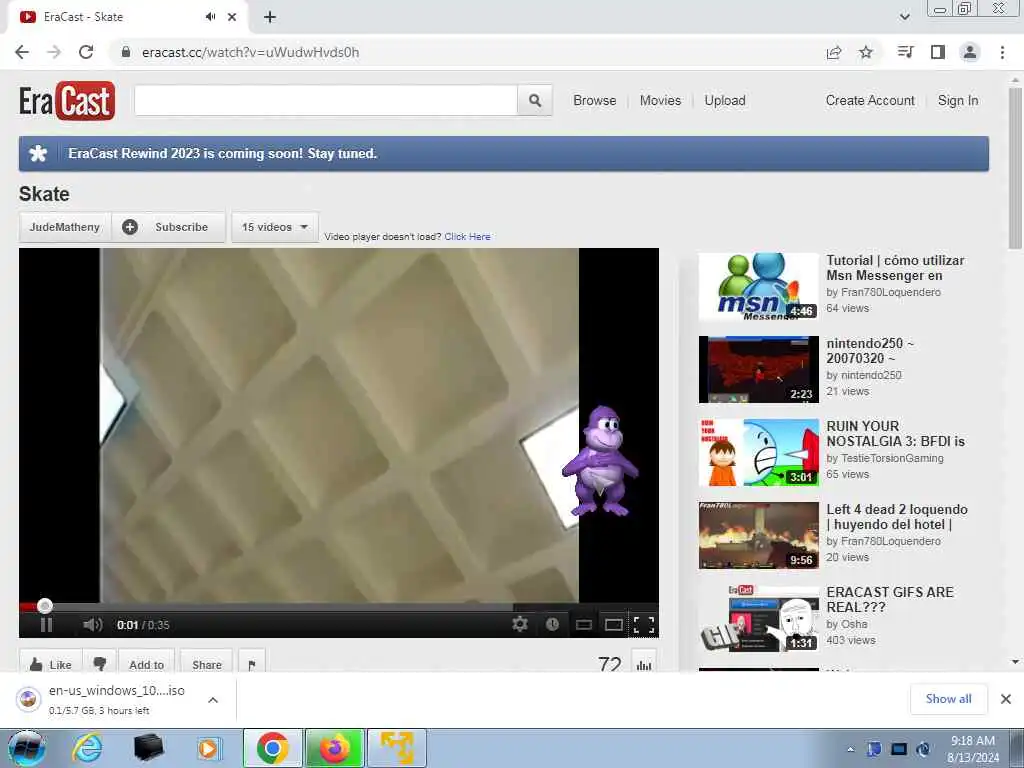Open the Chrome profile icon
The image size is (1024, 768).
click(x=970, y=52)
